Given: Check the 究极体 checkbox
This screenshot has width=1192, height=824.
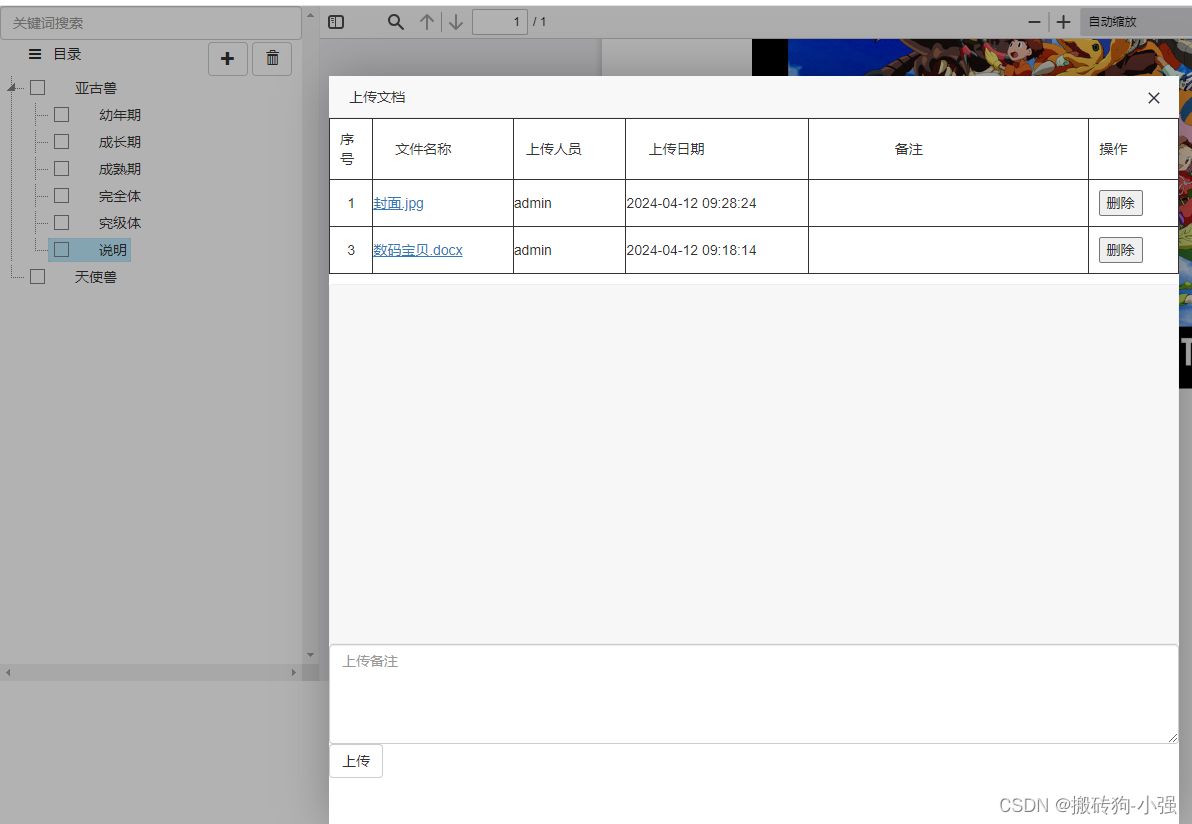Looking at the screenshot, I should pyautogui.click(x=62, y=223).
